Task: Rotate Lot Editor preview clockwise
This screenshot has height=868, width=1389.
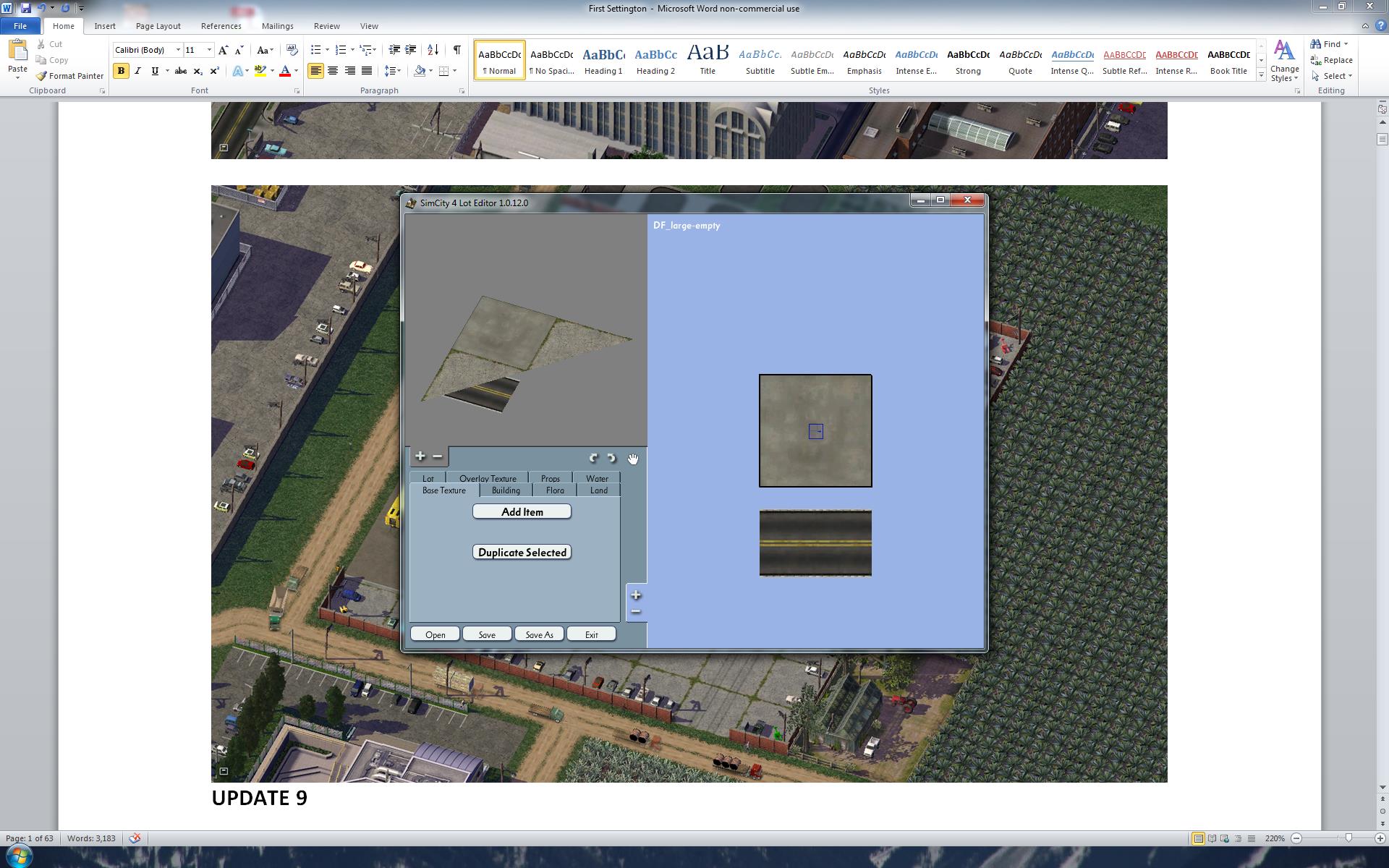Action: (594, 458)
